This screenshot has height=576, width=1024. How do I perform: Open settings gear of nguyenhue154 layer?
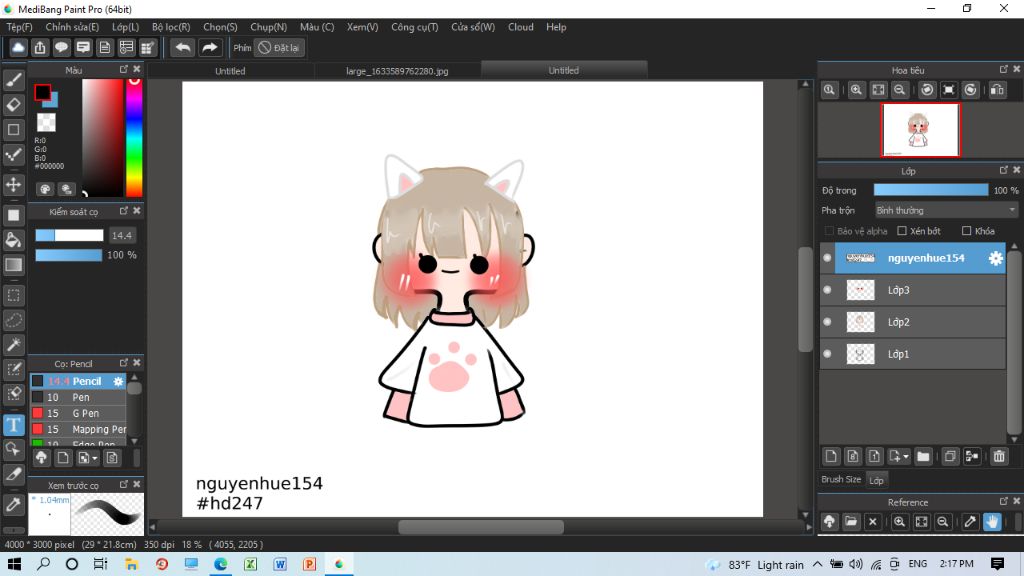(995, 258)
